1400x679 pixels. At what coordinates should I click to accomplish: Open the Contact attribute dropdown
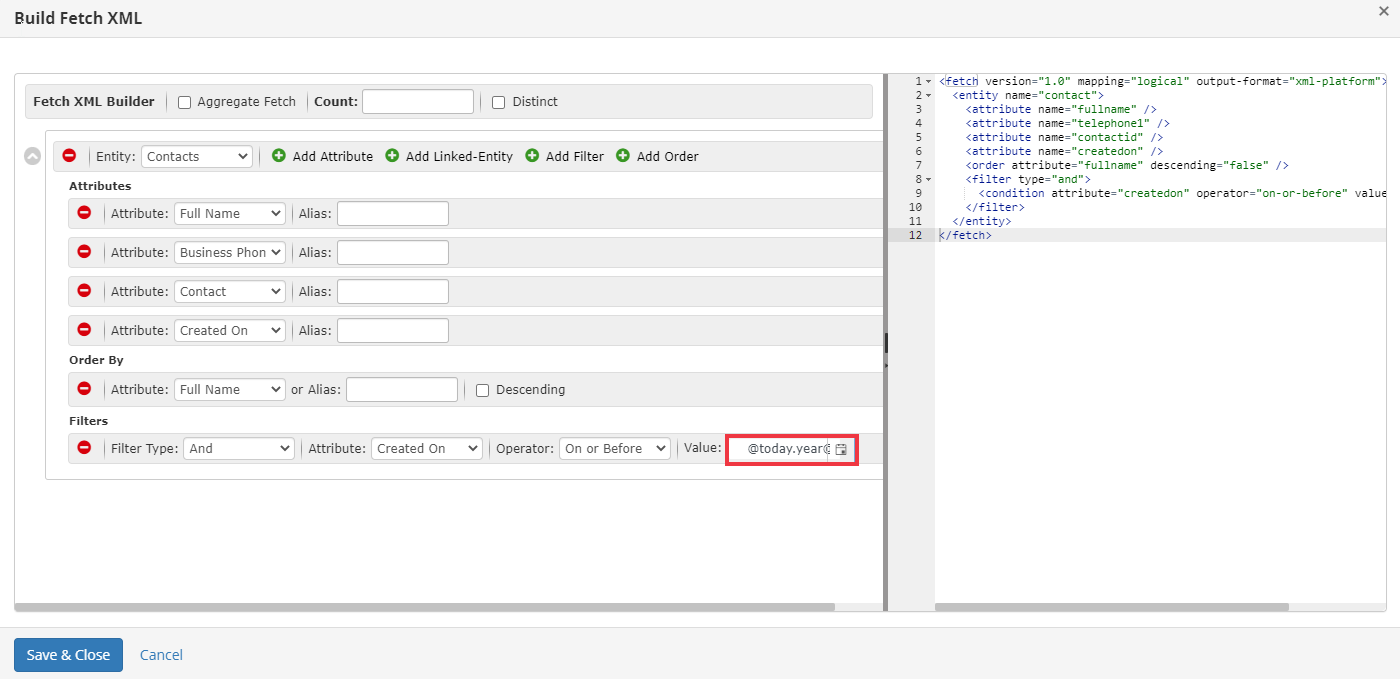(x=230, y=291)
